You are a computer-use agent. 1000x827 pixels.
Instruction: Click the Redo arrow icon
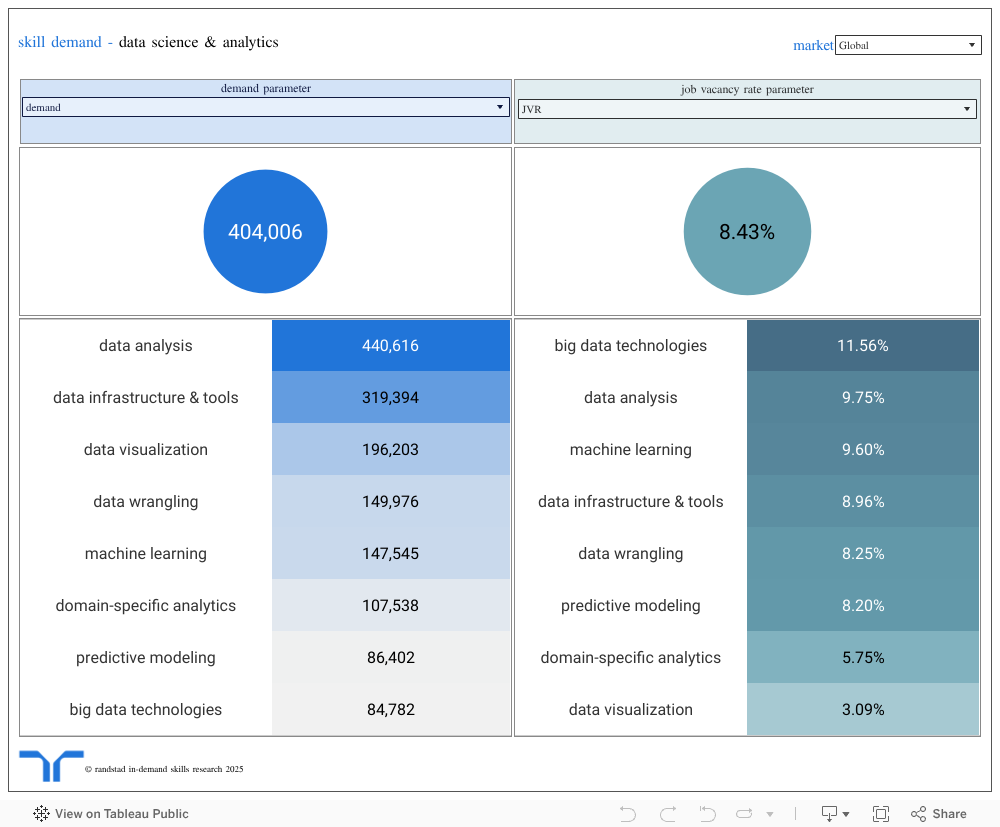click(x=668, y=814)
